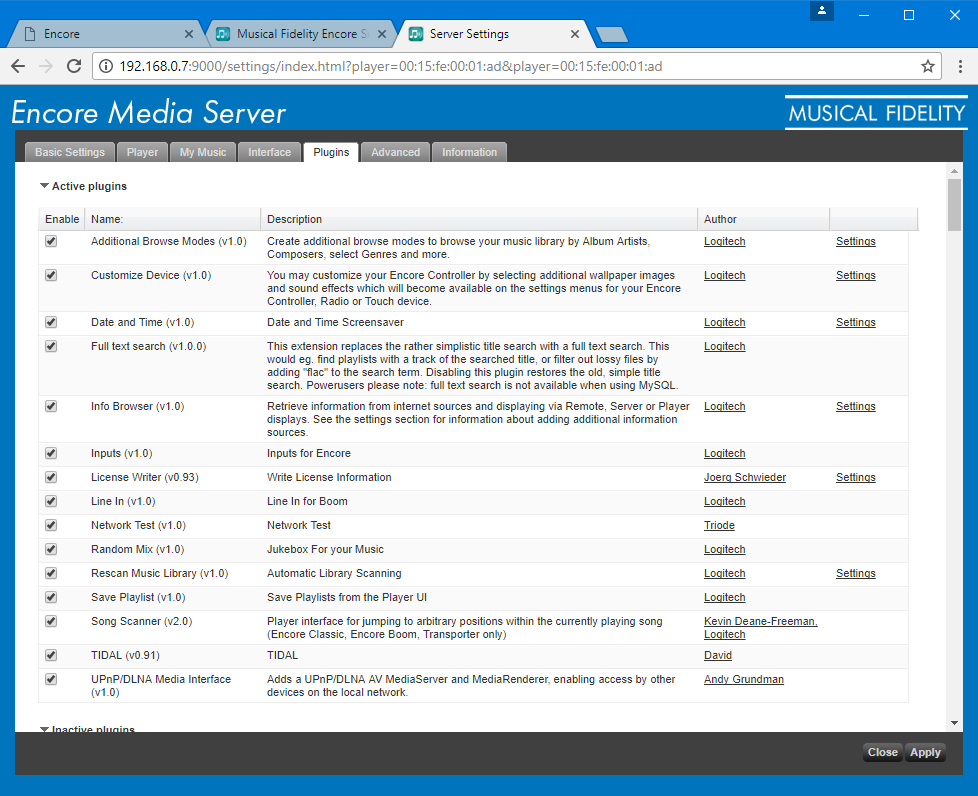This screenshot has height=796, width=978.
Task: Reload the current page
Action: (x=74, y=66)
